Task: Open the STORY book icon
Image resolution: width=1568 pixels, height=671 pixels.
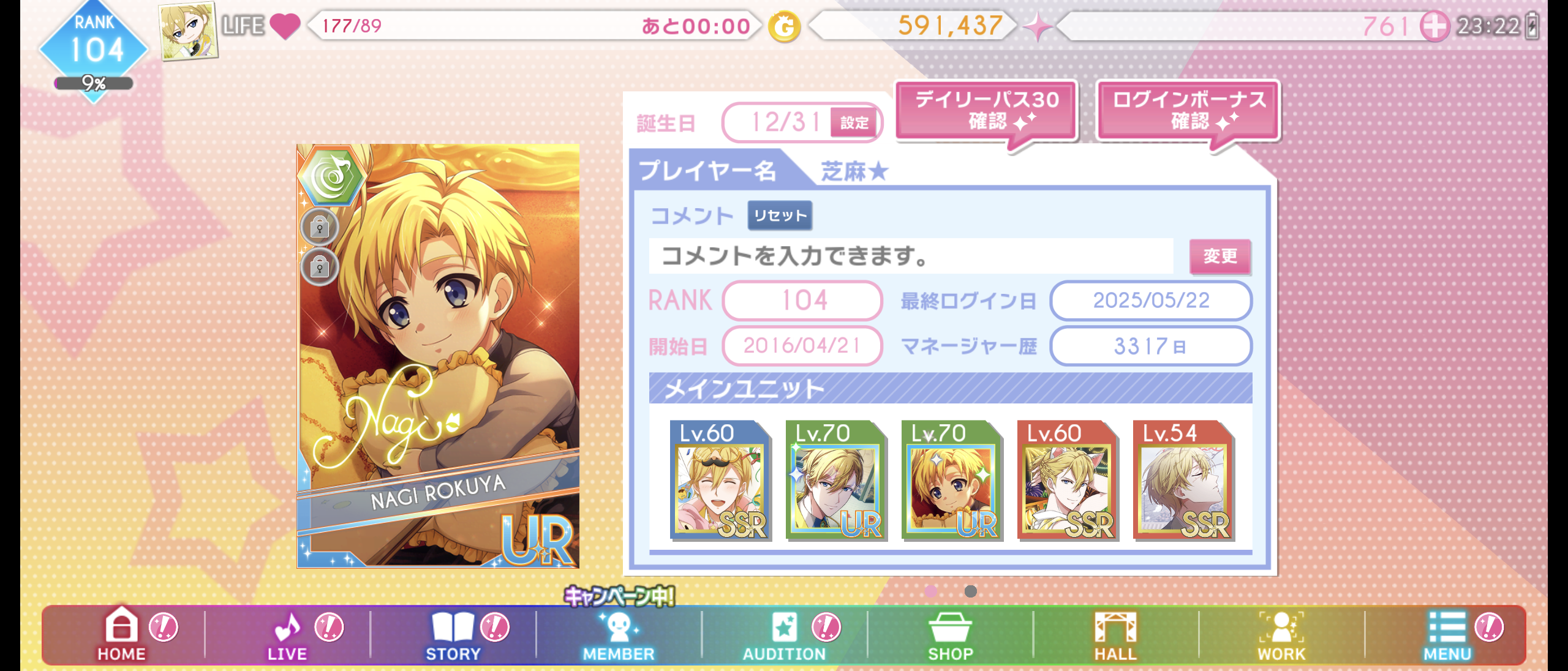Action: tap(453, 627)
